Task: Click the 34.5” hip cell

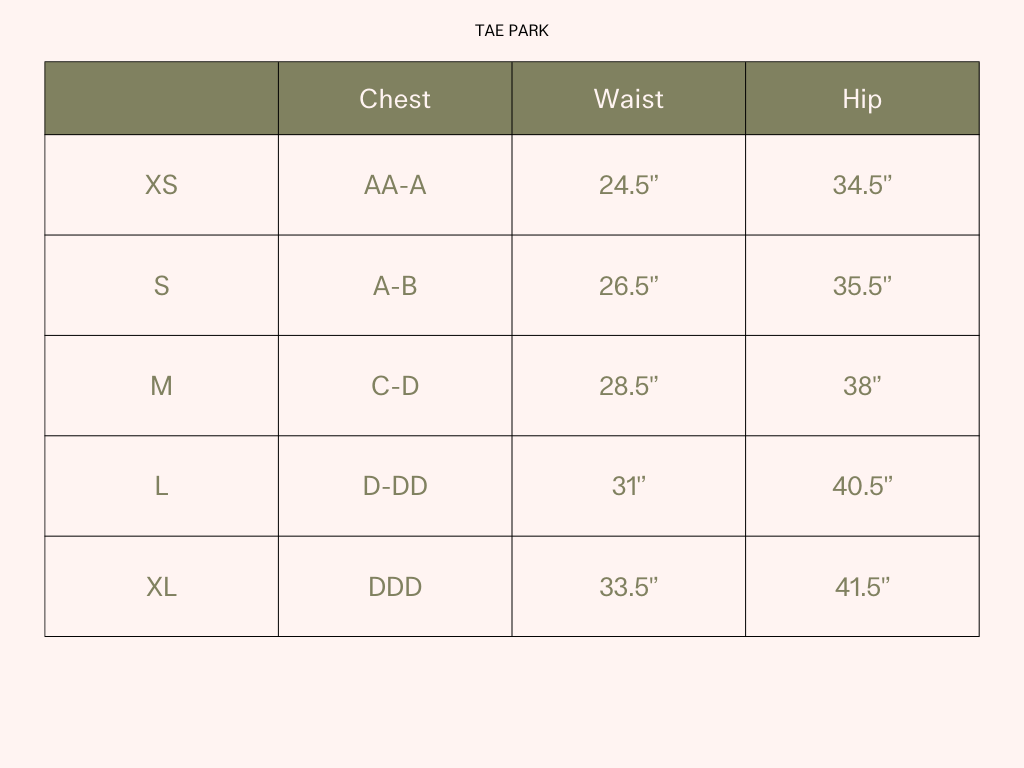Action: click(x=862, y=185)
